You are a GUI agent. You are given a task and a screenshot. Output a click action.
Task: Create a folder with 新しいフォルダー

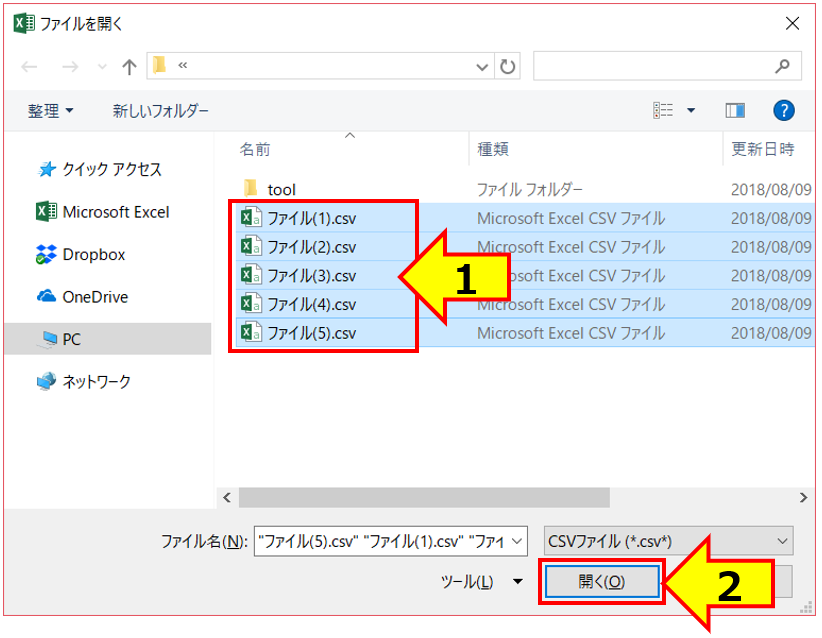[x=160, y=111]
